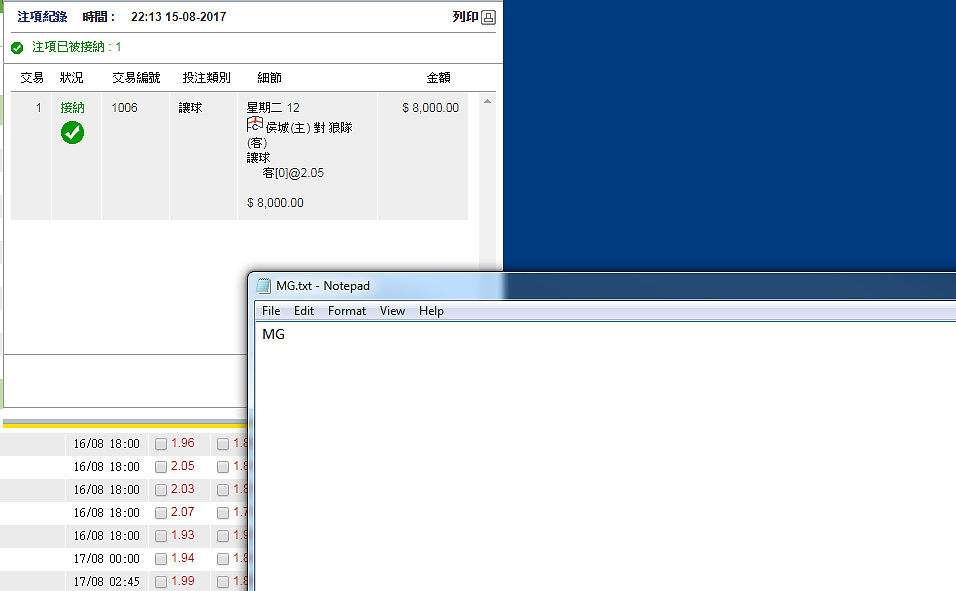This screenshot has width=956, height=591.
Task: Click the odds detail 客[0]@2.05
Action: point(293,173)
